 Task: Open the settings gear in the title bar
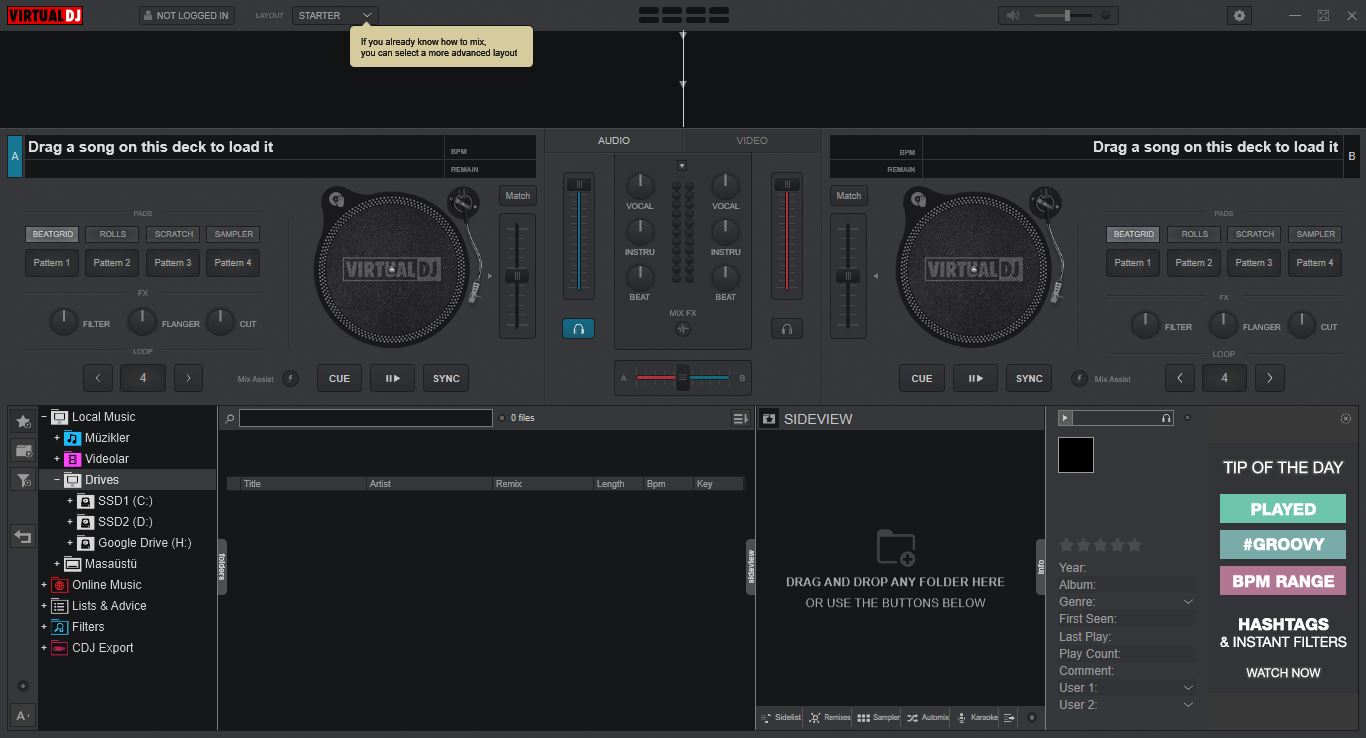(x=1240, y=16)
